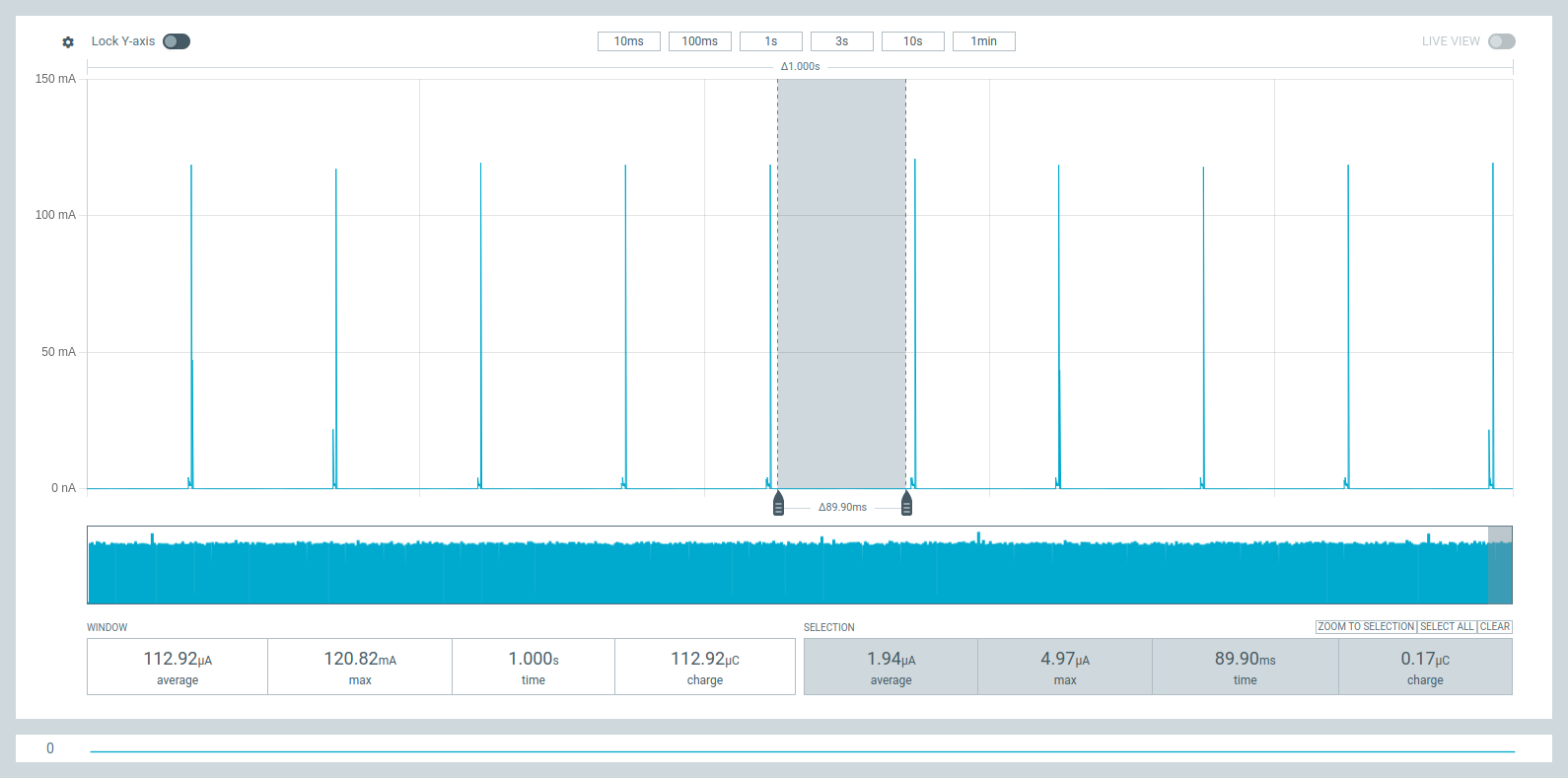
Task: Set time window to 100ms
Action: [x=700, y=41]
